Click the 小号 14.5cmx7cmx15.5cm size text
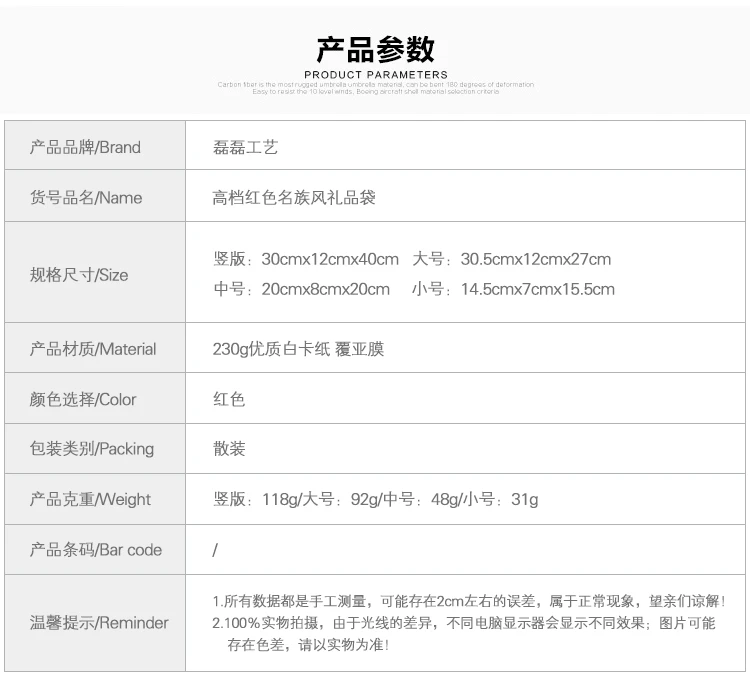The height and width of the screenshot is (675, 750). click(512, 289)
